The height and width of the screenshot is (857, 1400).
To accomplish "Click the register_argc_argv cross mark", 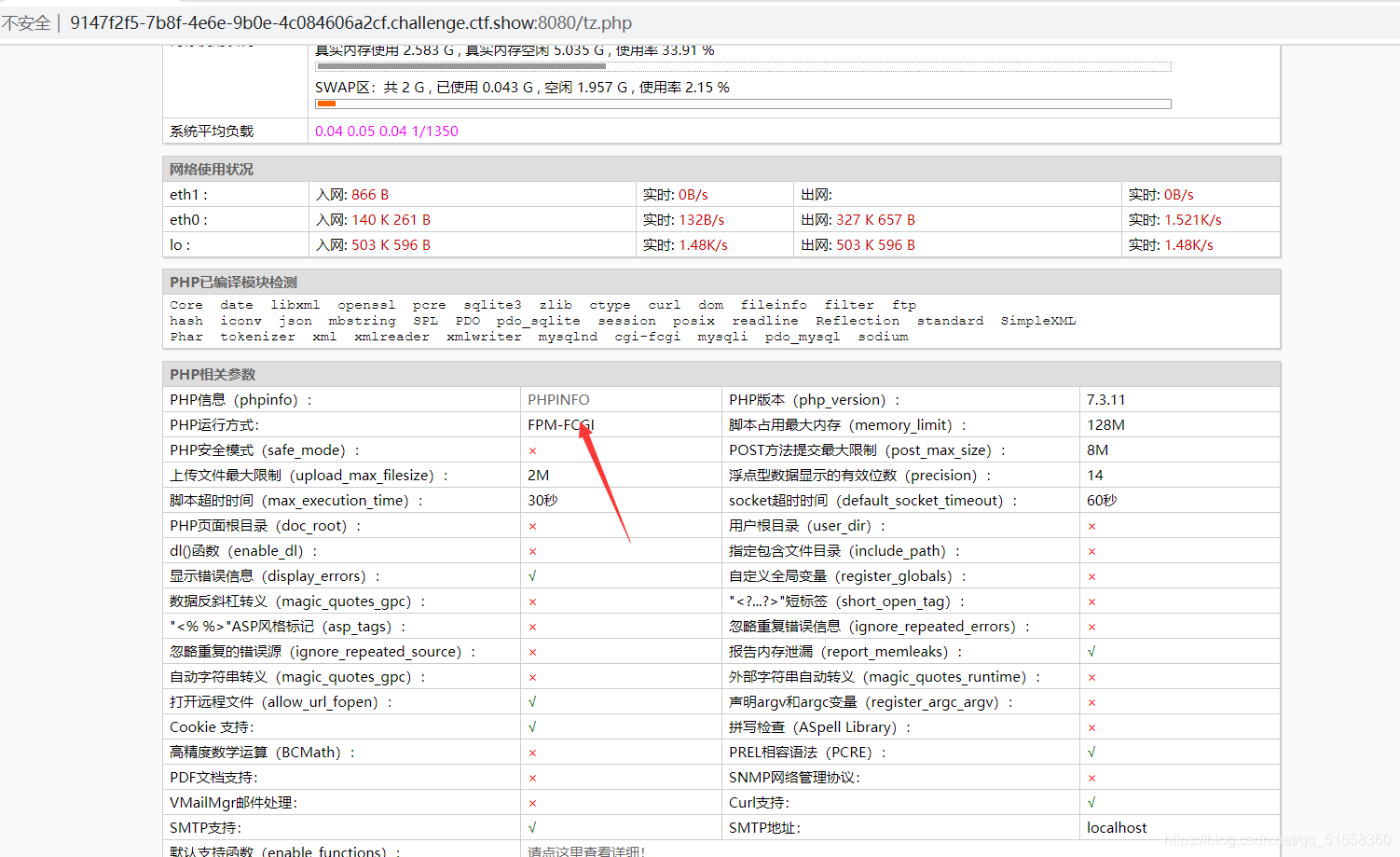I will [x=1091, y=702].
